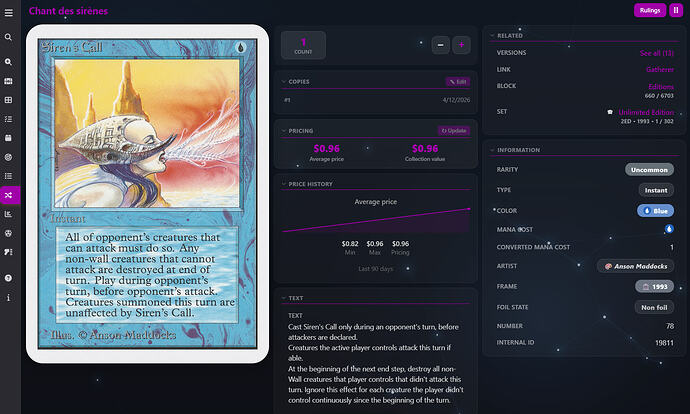Click the 660 / 6703 block count
This screenshot has height=414, width=690.
click(659, 95)
